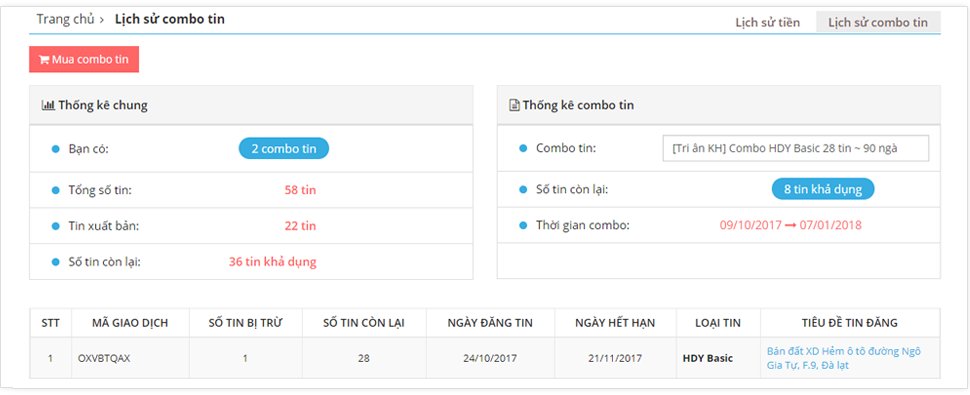Click the 36 tin khả dụng value
This screenshot has width=970, height=395.
click(x=272, y=261)
